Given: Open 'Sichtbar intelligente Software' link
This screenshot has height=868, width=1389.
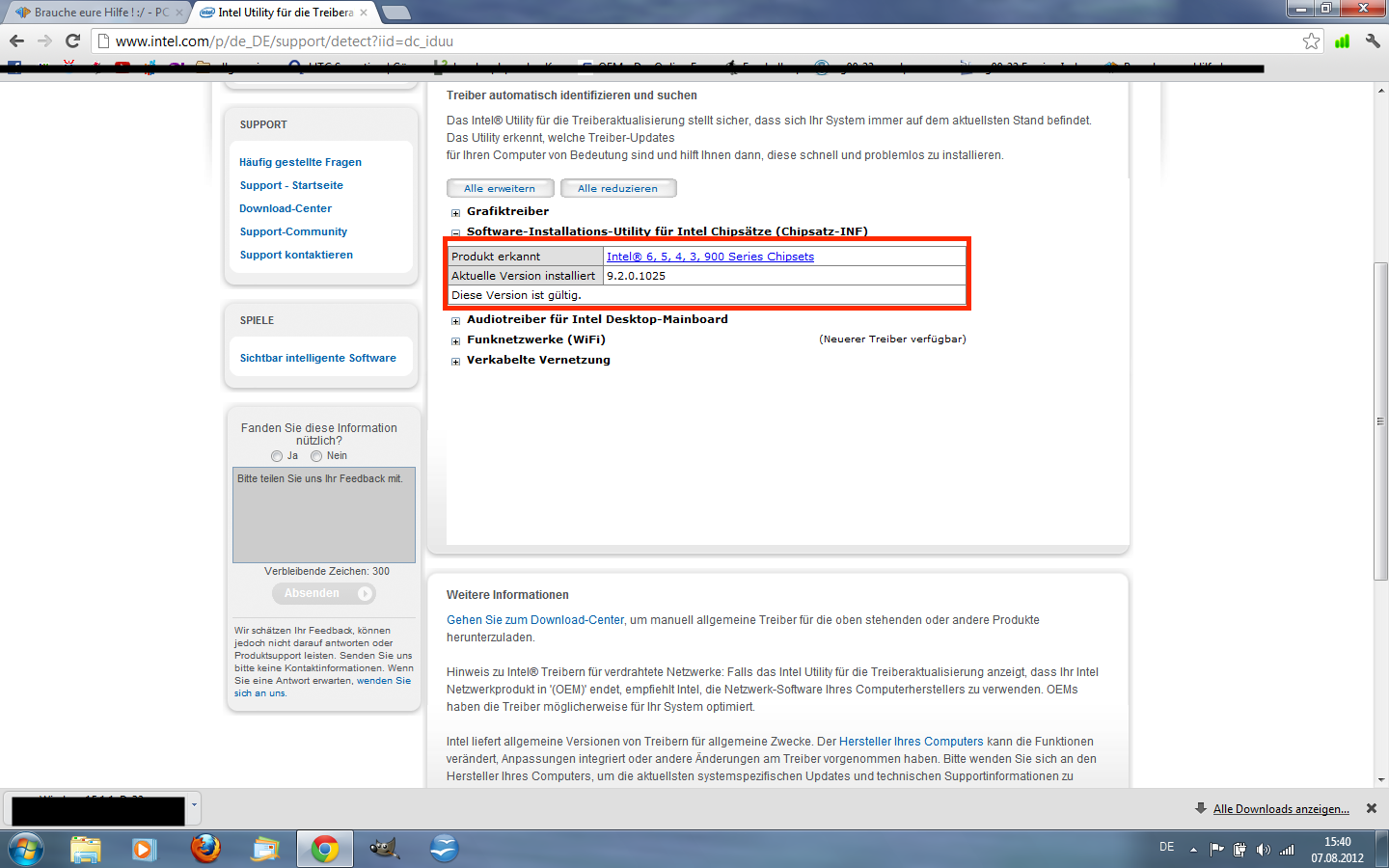Looking at the screenshot, I should [318, 358].
